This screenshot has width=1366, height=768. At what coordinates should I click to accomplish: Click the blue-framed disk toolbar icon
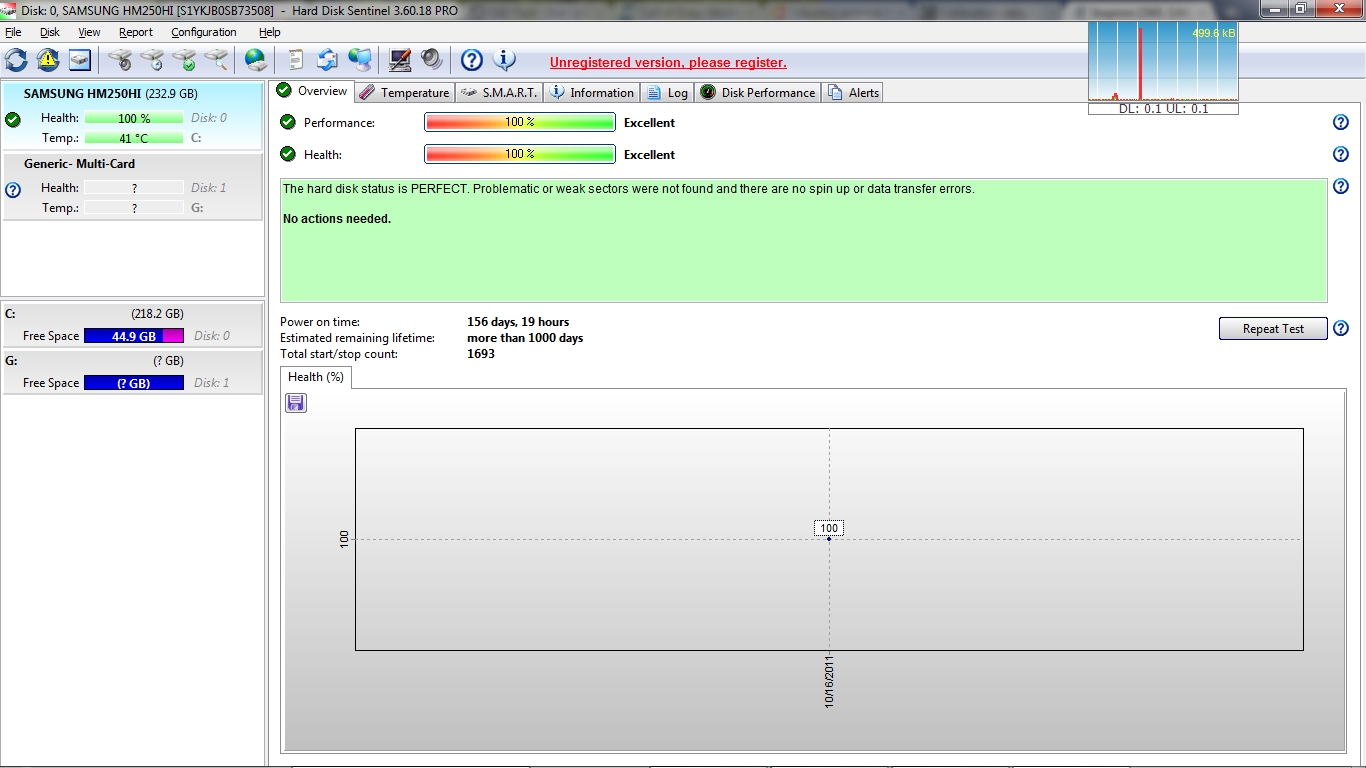pos(80,60)
